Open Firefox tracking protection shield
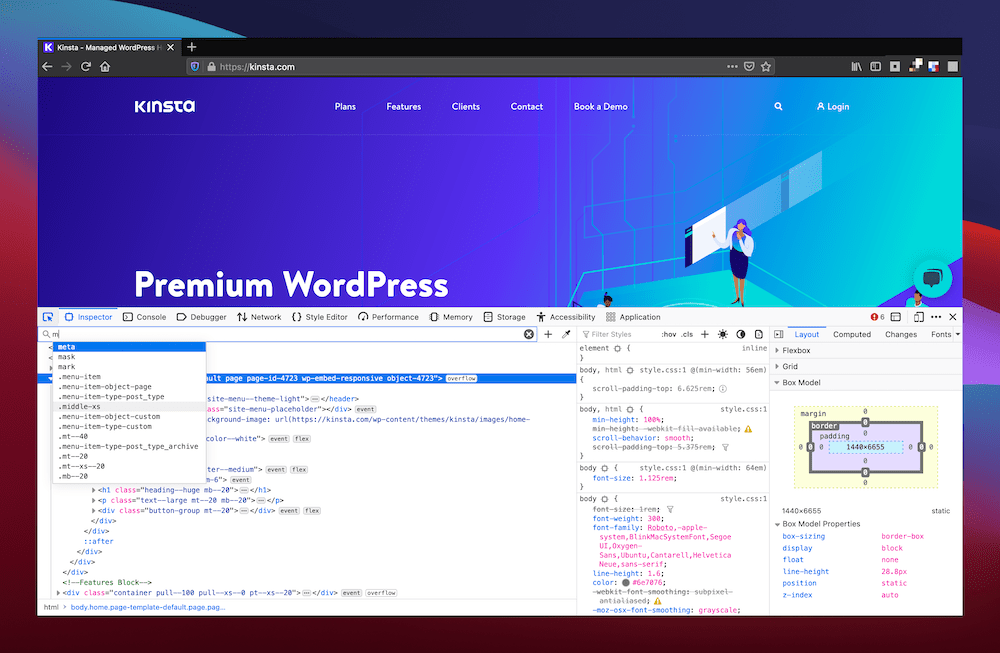 tap(194, 66)
